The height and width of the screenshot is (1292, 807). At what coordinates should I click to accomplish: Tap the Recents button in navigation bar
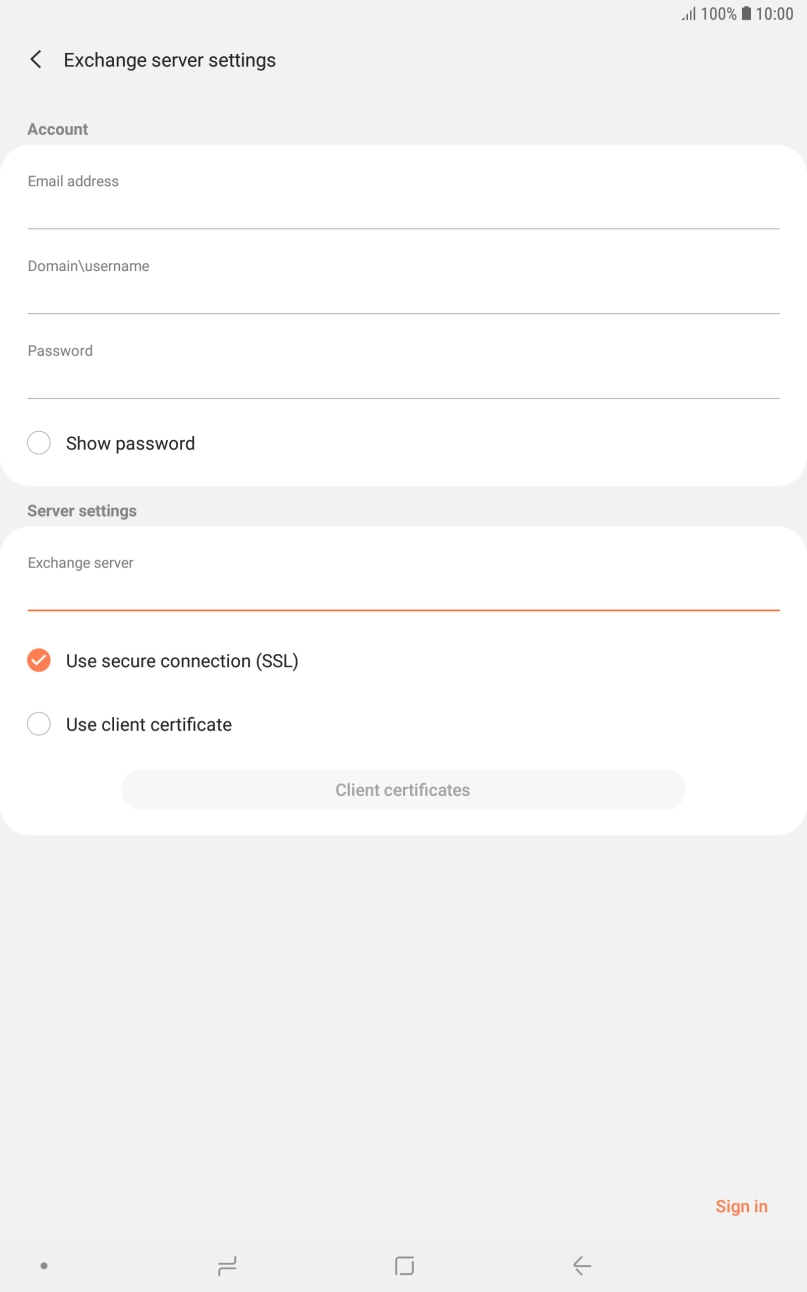(x=227, y=1265)
